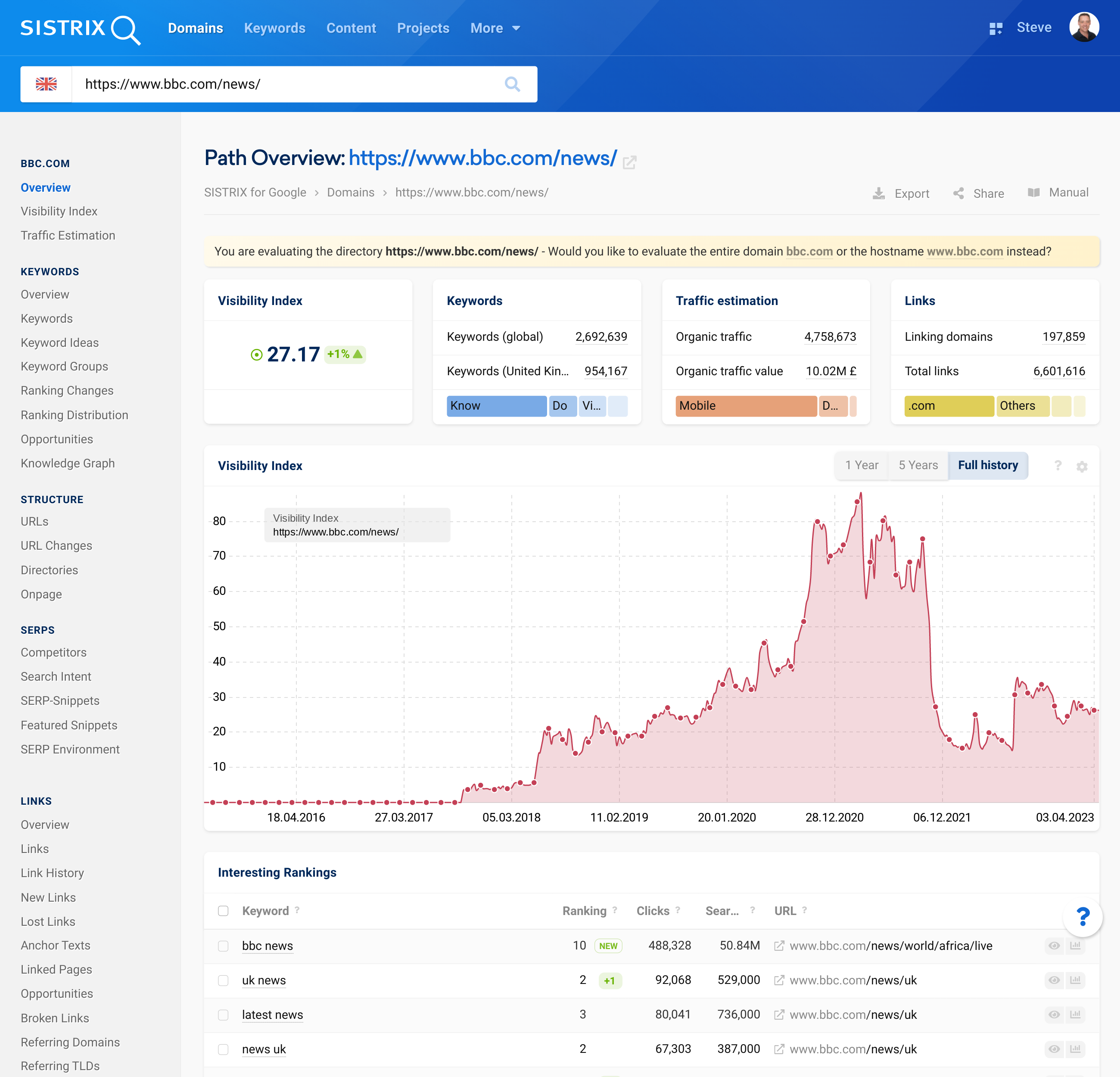Image resolution: width=1120 pixels, height=1077 pixels.
Task: Click the Share icon
Action: click(x=958, y=193)
